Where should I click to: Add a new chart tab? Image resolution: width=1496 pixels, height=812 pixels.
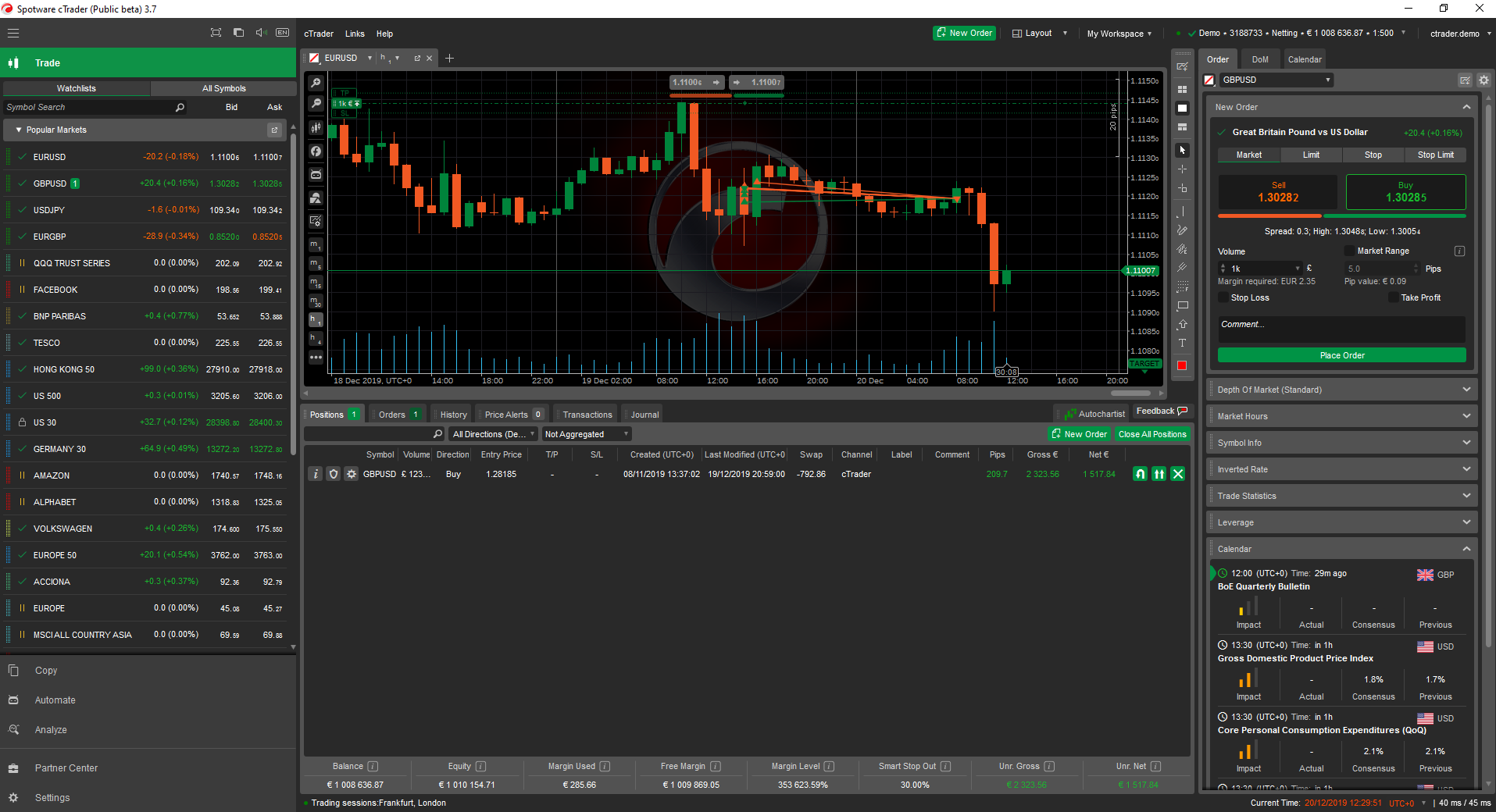click(449, 59)
